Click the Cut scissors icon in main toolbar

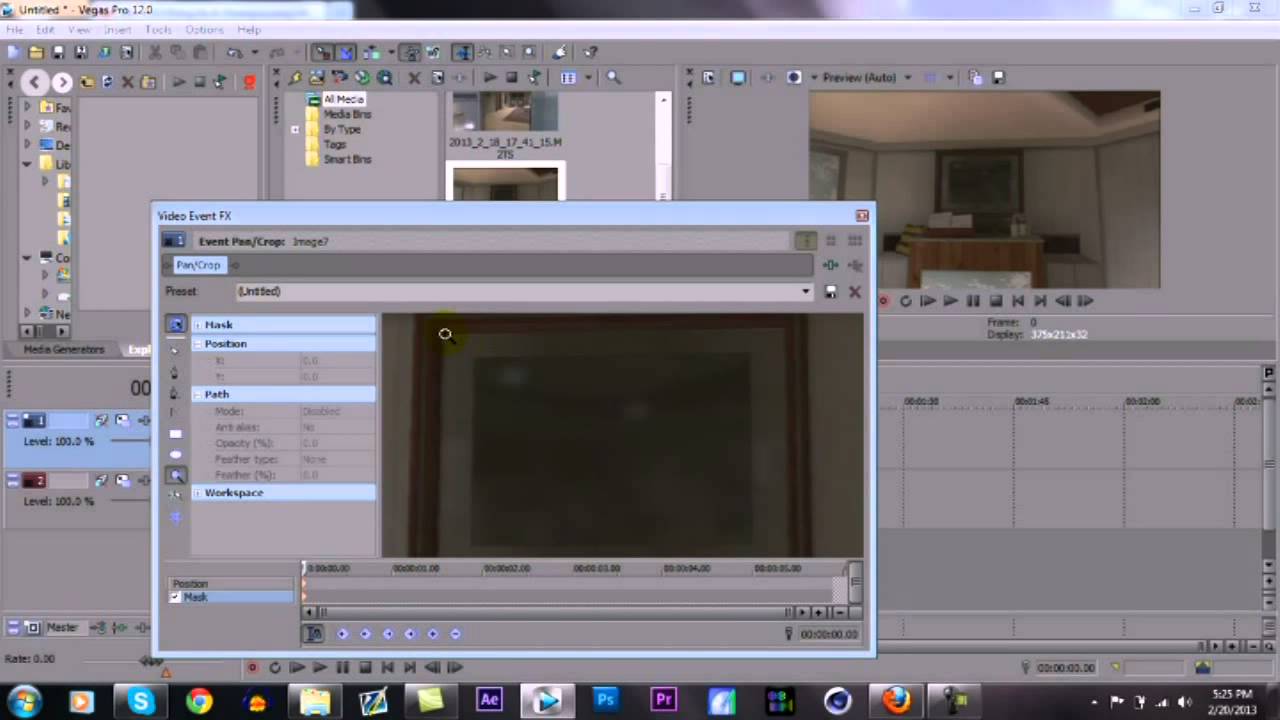point(154,52)
